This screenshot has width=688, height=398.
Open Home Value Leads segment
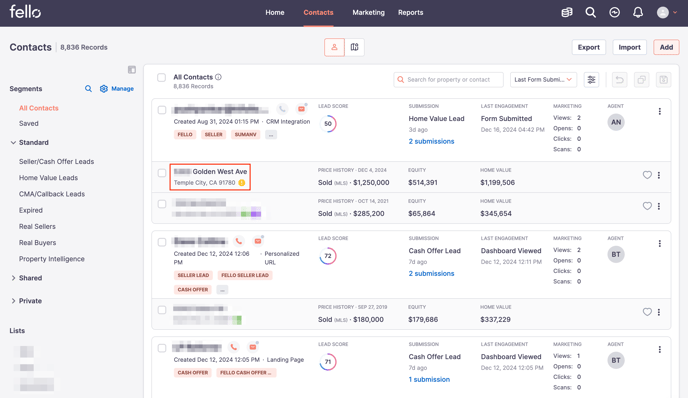pos(48,178)
